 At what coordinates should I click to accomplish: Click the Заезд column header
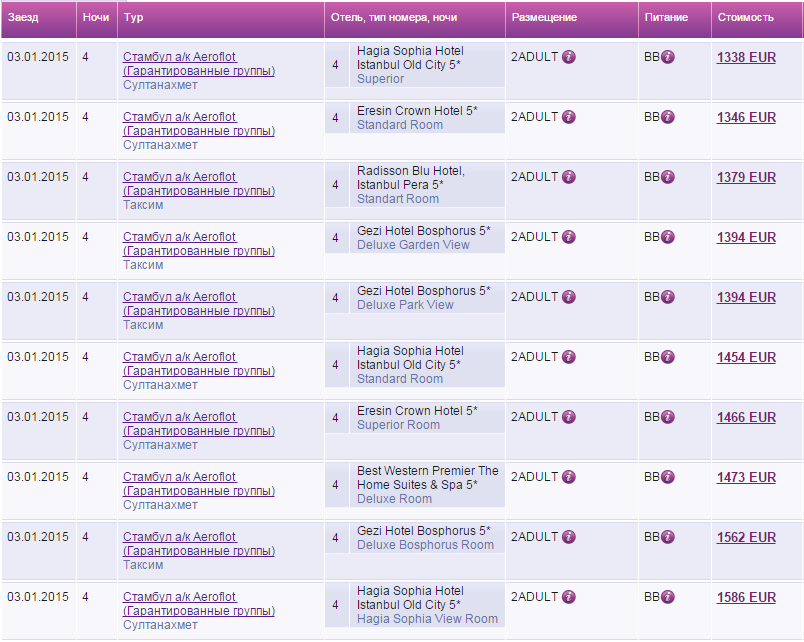click(x=23, y=18)
